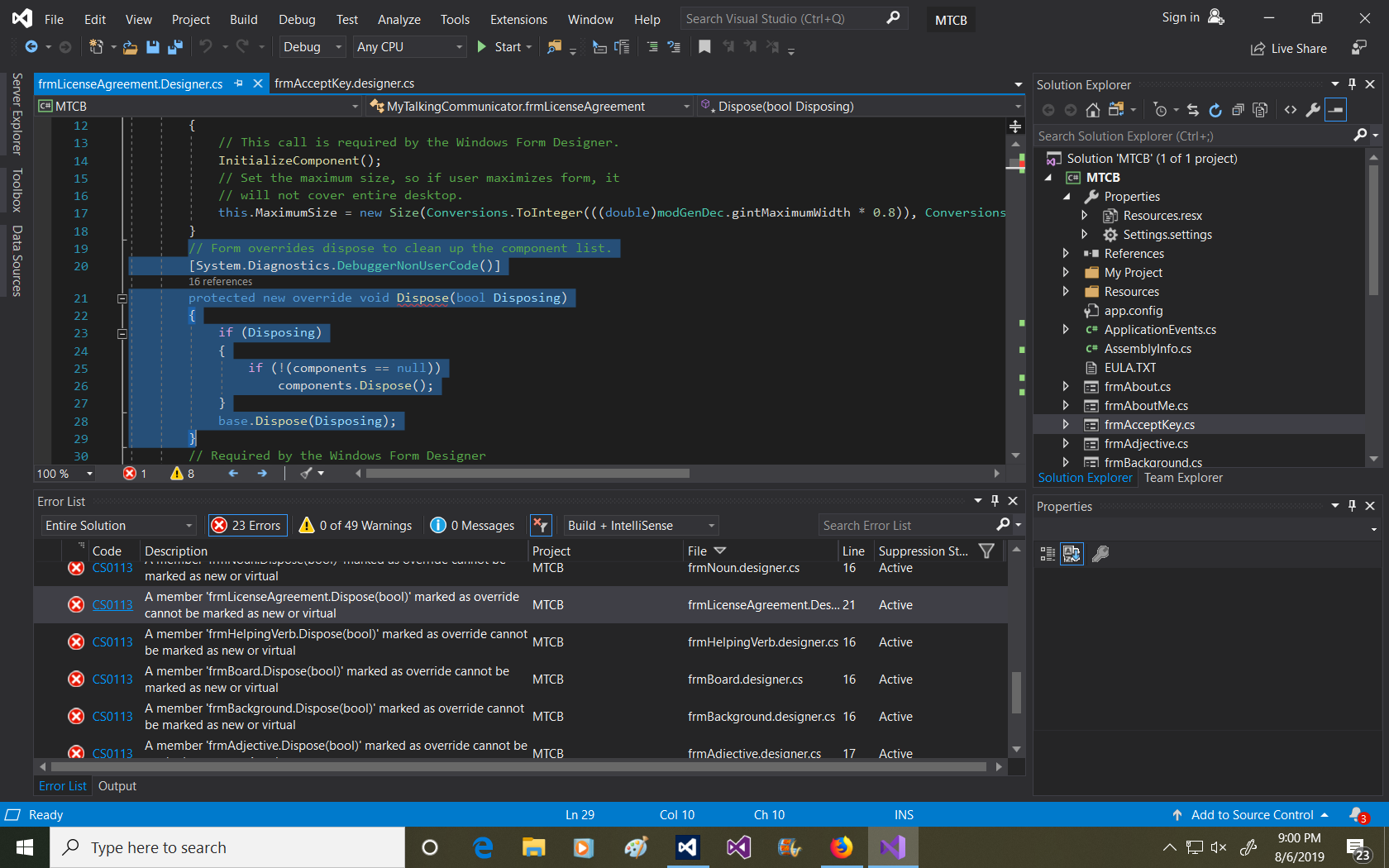Toggle the Messages filter in Error List
Image resolution: width=1389 pixels, height=868 pixels.
472,525
